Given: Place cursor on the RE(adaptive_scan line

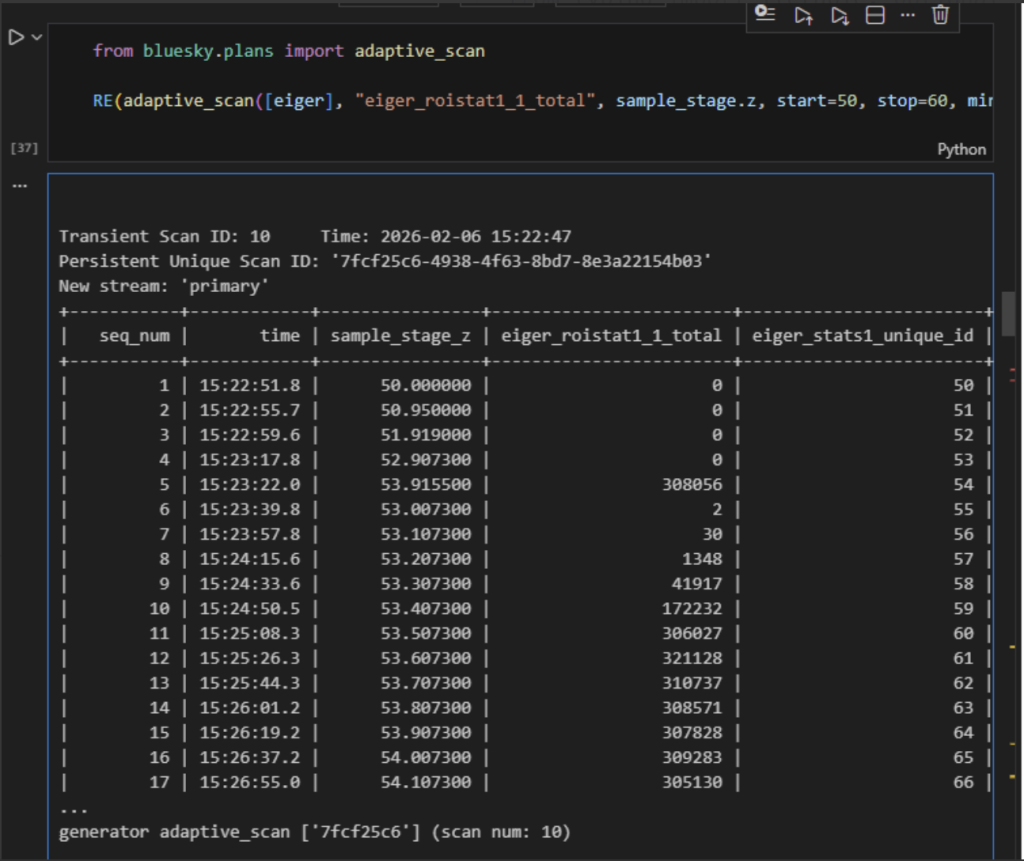Looking at the screenshot, I should [x=400, y=101].
